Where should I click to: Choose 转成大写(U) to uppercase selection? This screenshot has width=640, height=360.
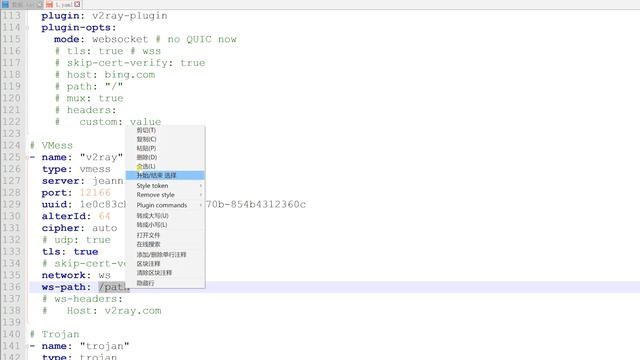[165, 216]
